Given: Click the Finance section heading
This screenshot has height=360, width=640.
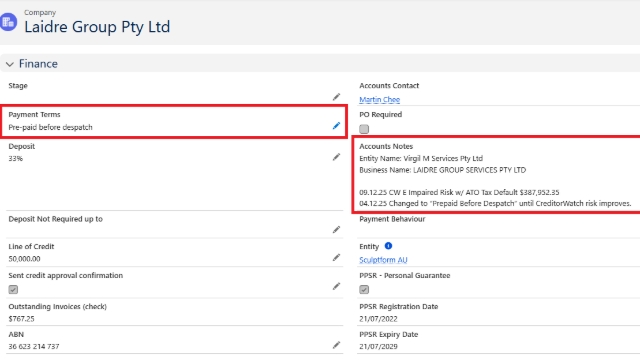Looking at the screenshot, I should tap(38, 64).
